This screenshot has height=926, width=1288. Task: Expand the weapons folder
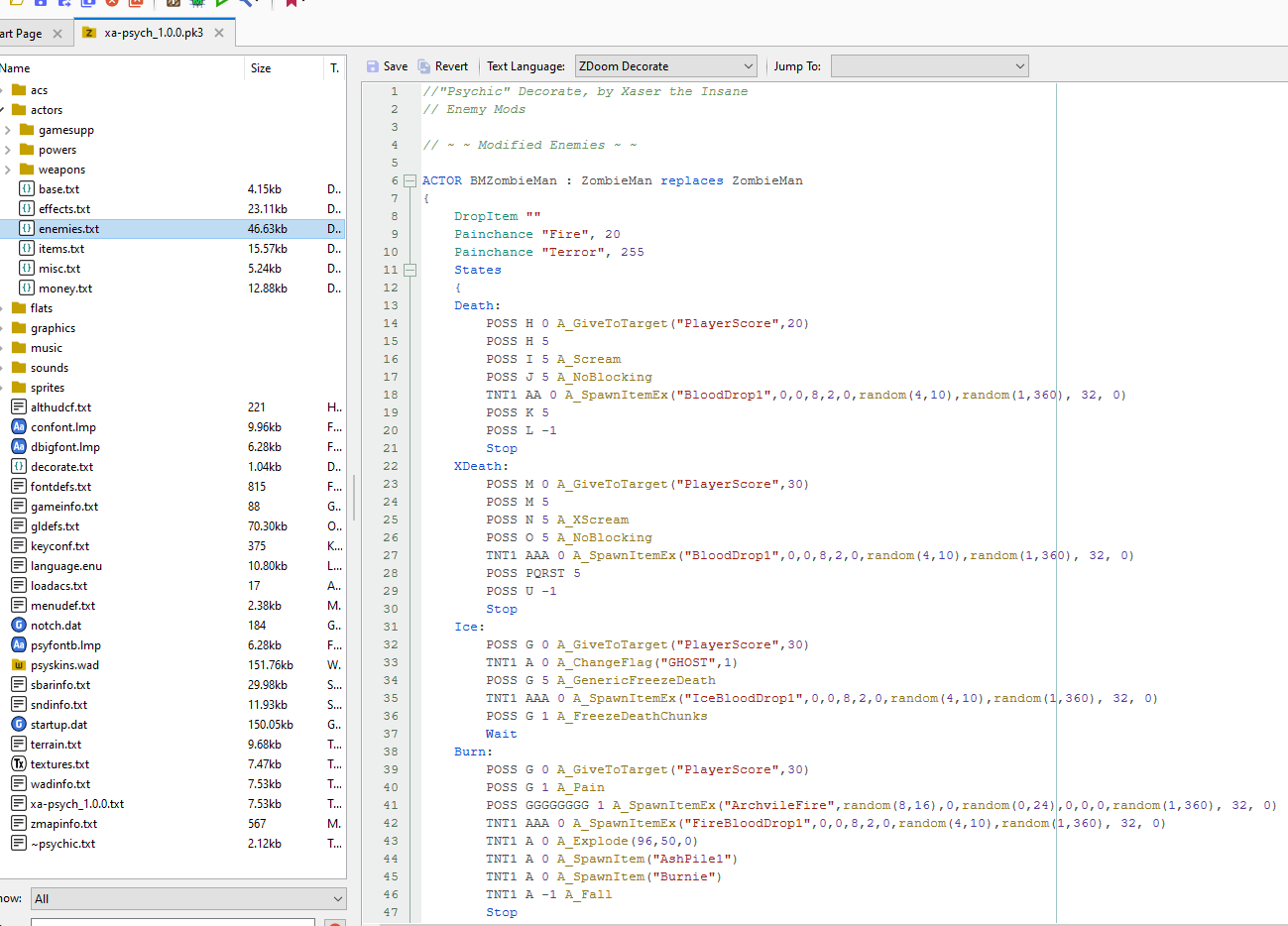click(x=8, y=170)
